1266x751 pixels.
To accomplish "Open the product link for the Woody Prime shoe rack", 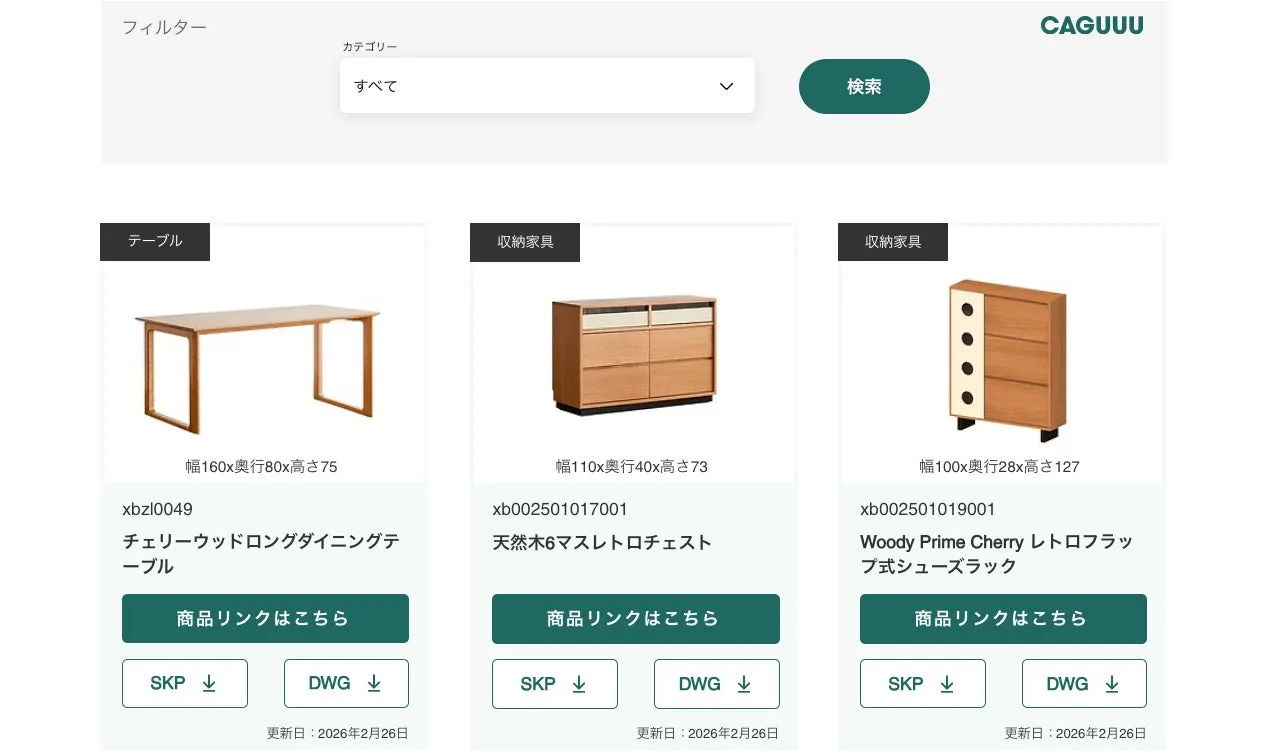I will click(x=1003, y=618).
